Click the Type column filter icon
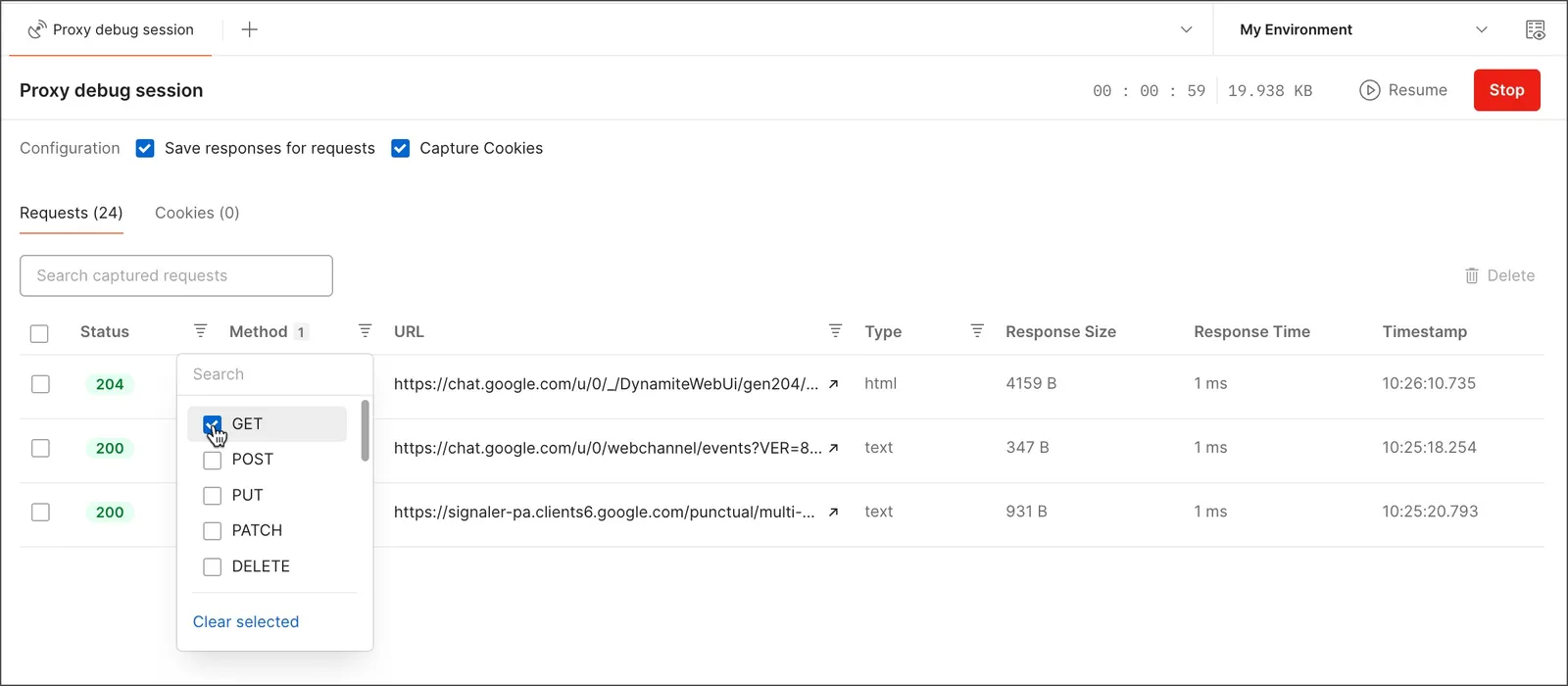Viewport: 1568px width, 686px height. 977,331
